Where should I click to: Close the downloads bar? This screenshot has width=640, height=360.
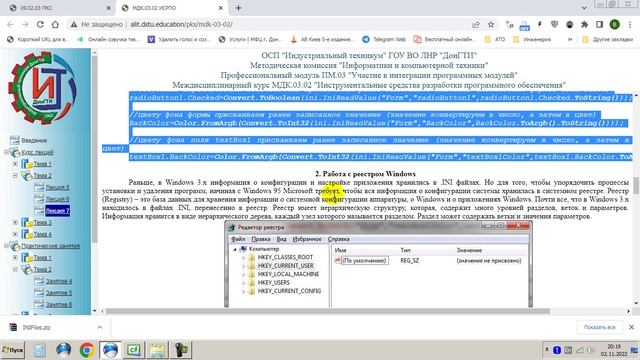(631, 327)
